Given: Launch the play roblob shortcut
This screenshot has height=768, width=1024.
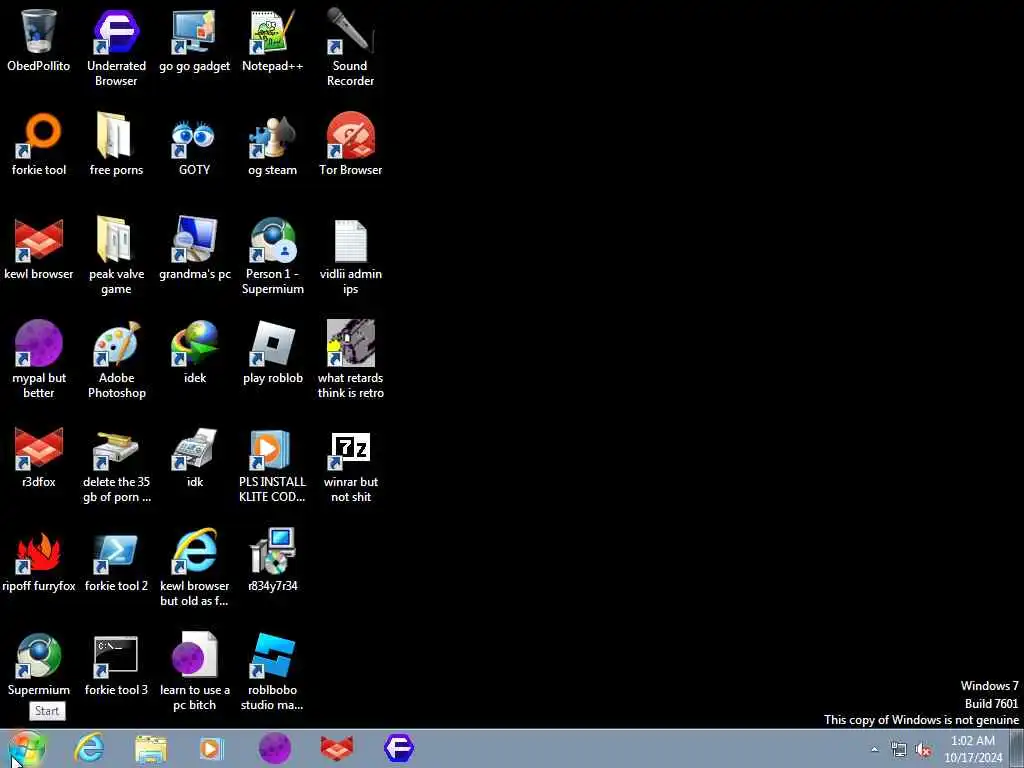Looking at the screenshot, I should pos(272,351).
